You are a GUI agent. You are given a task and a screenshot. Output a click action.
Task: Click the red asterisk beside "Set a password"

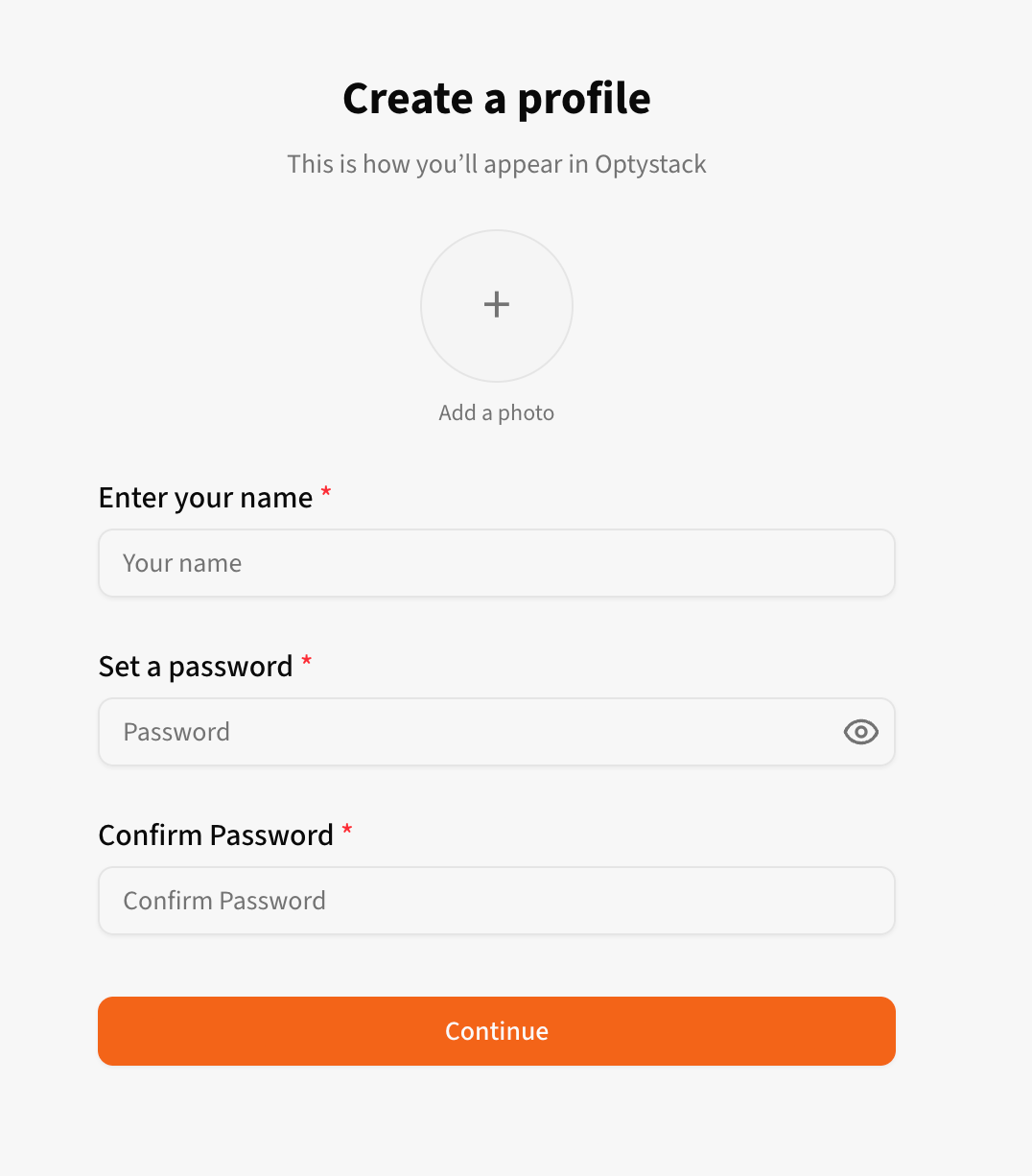pos(307,662)
